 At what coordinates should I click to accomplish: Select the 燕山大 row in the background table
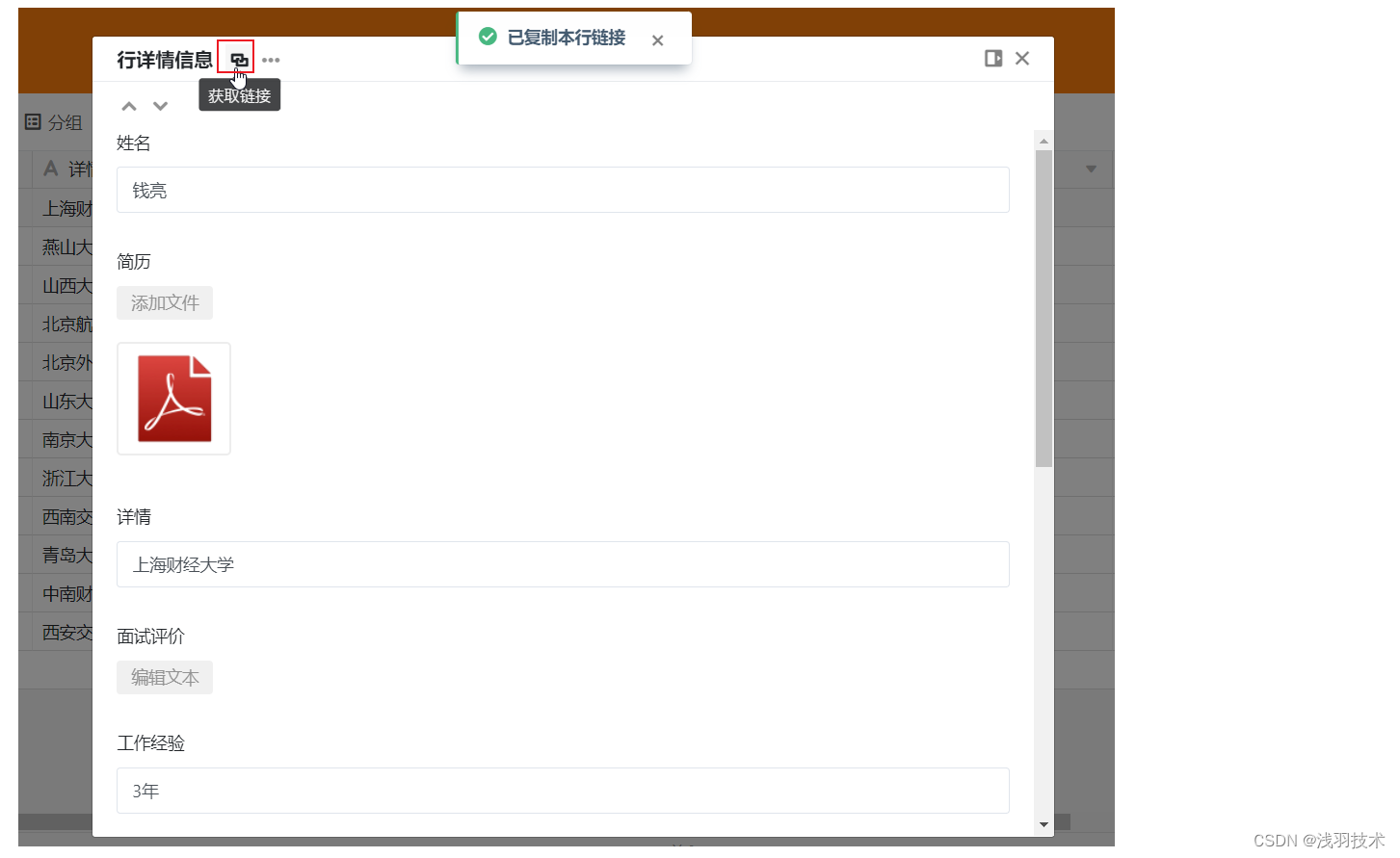[x=67, y=247]
